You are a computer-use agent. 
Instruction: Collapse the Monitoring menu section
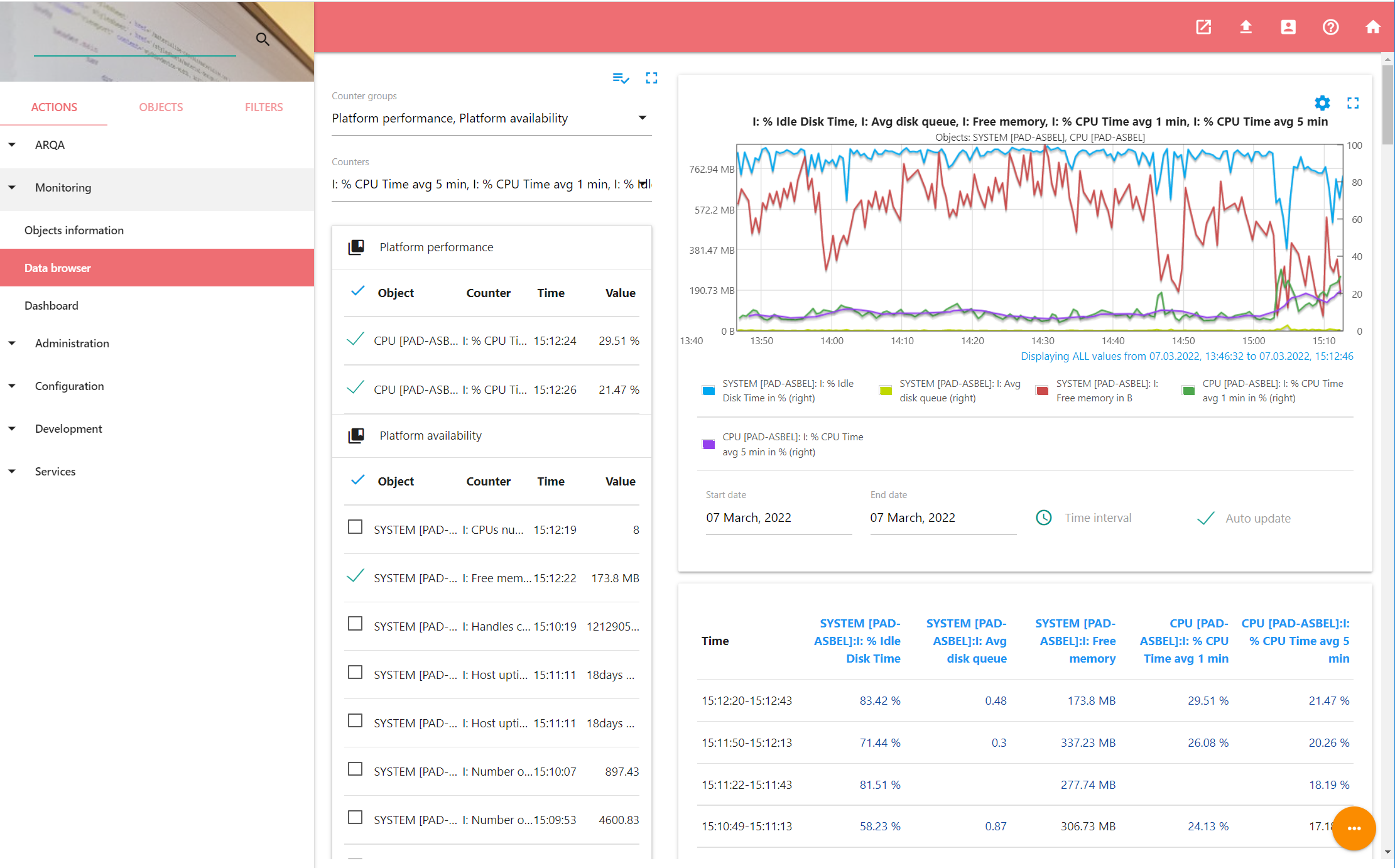click(x=157, y=187)
